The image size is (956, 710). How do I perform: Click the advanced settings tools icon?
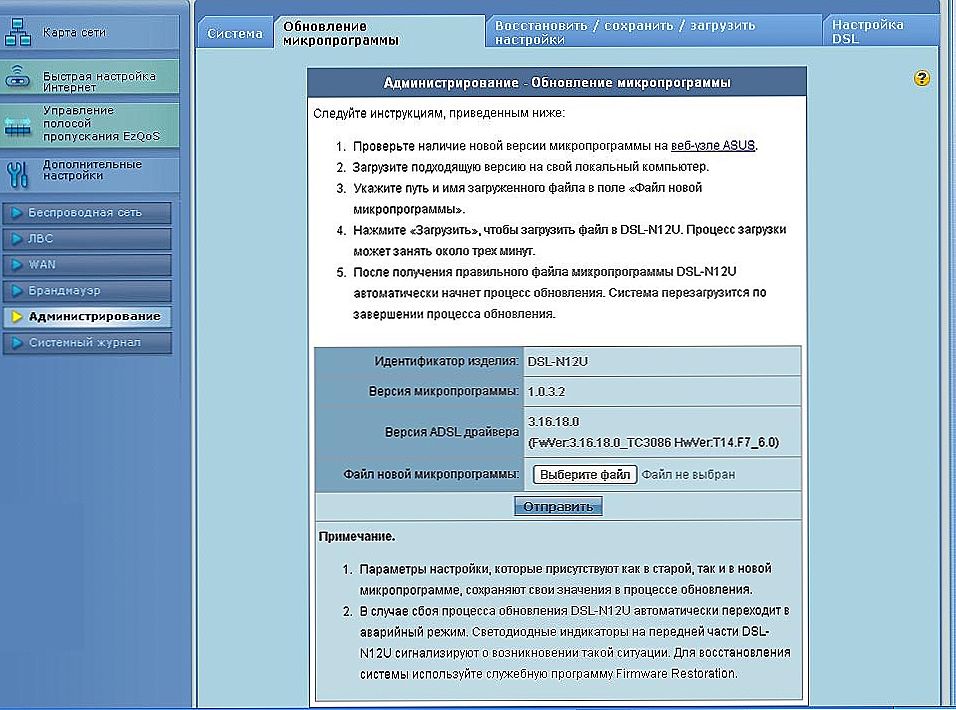(x=18, y=174)
